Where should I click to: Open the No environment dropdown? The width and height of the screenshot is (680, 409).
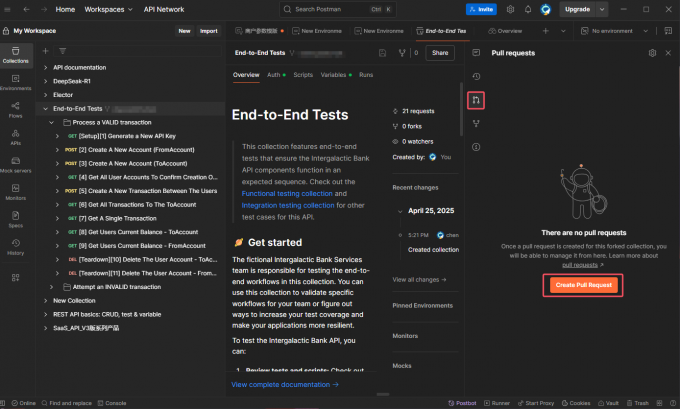click(x=615, y=31)
